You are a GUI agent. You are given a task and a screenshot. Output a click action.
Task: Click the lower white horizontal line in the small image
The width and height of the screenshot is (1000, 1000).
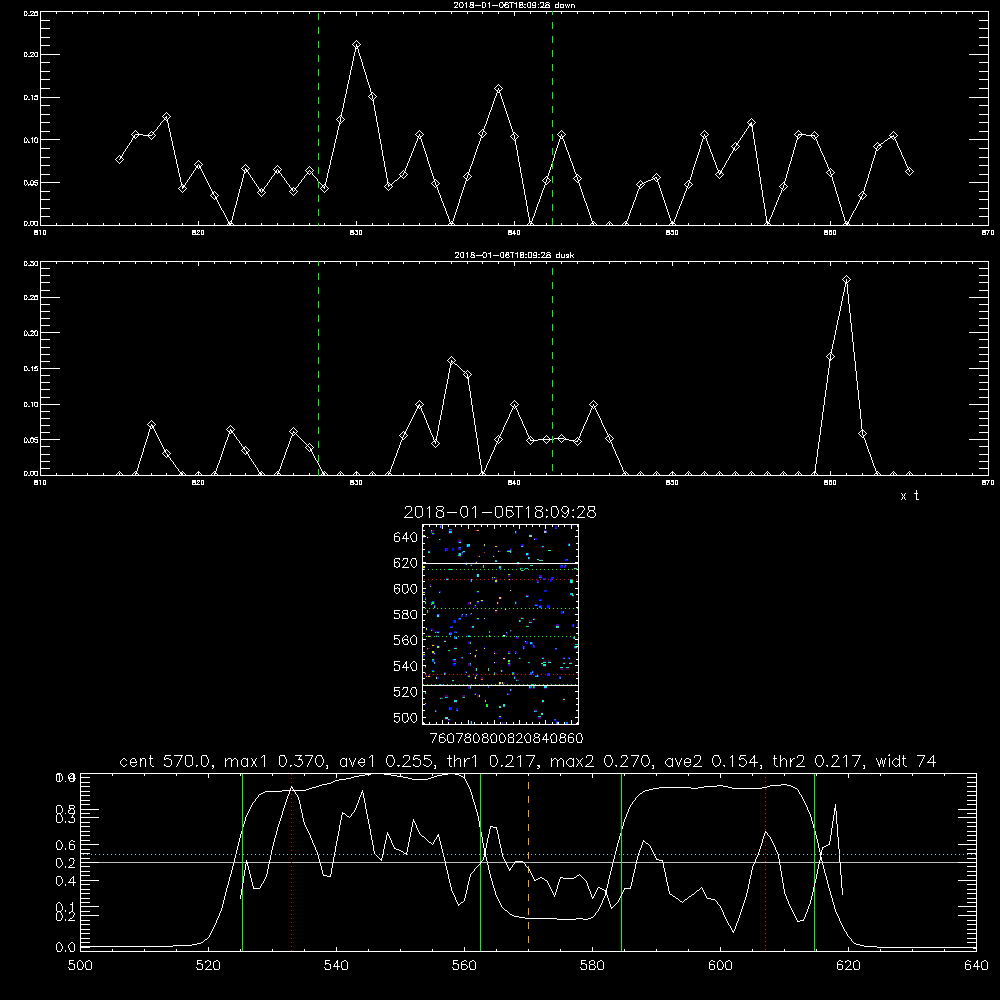tap(501, 686)
